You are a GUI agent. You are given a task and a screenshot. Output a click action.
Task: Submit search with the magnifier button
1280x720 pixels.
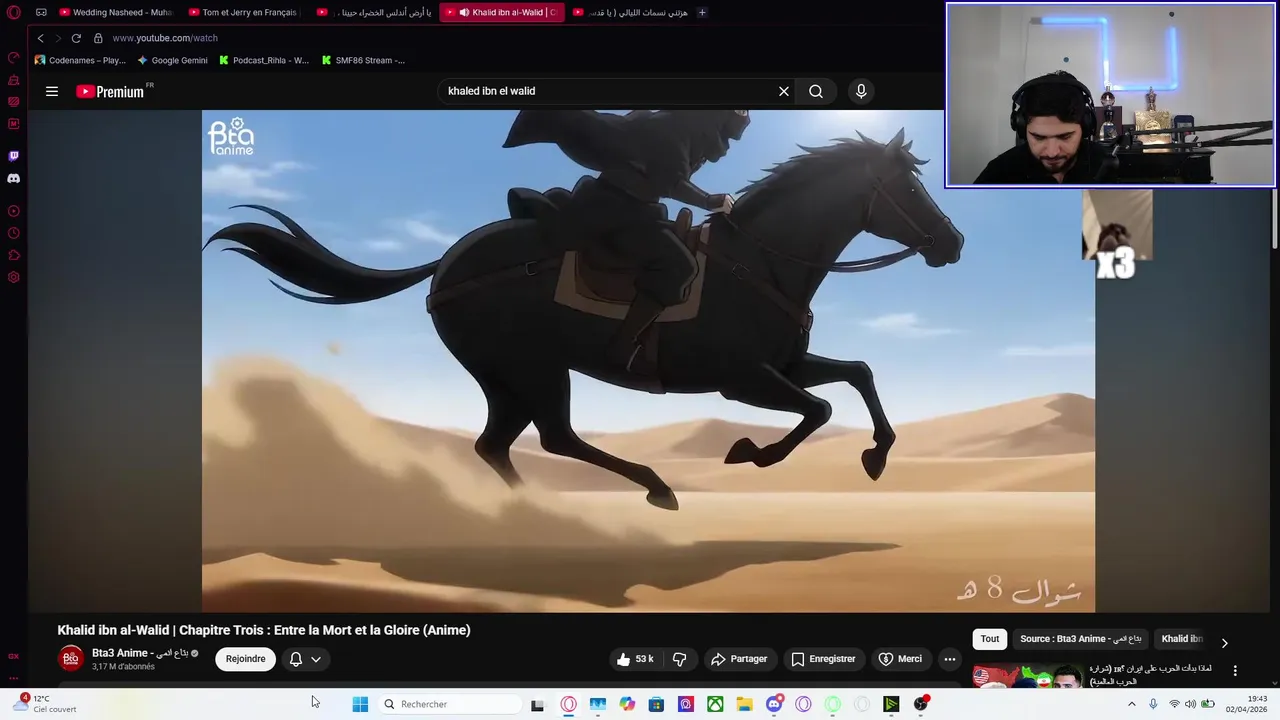816,91
